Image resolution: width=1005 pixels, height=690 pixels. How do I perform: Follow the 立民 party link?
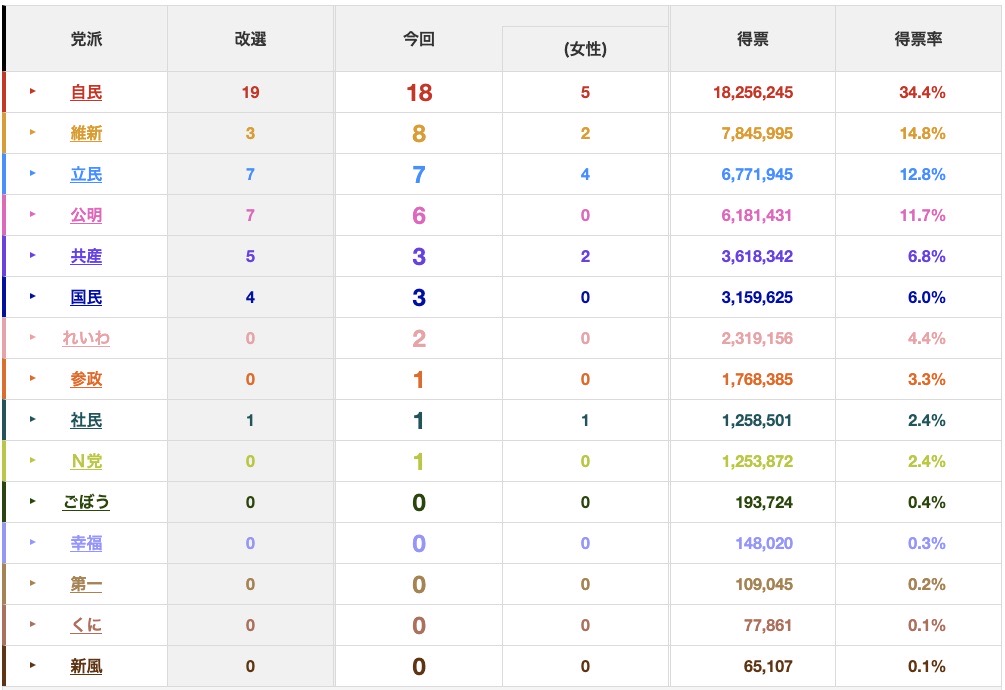(86, 175)
